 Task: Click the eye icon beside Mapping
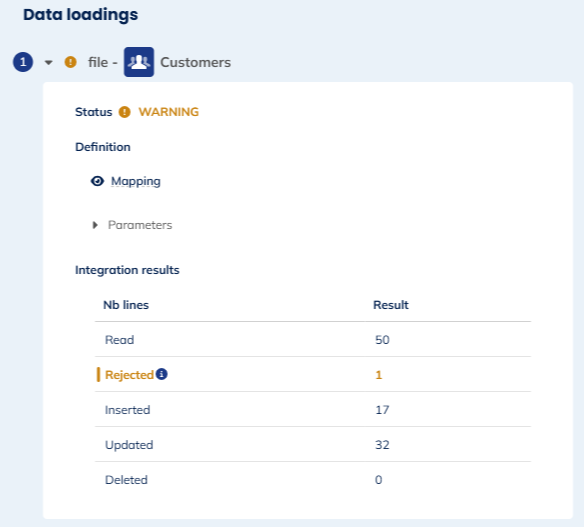(x=98, y=181)
